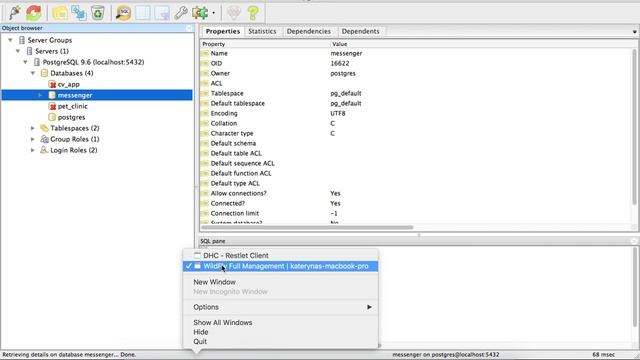Collapse the Servers (1) node arrow
Viewport: 640px width, 360px height.
pos(18,51)
